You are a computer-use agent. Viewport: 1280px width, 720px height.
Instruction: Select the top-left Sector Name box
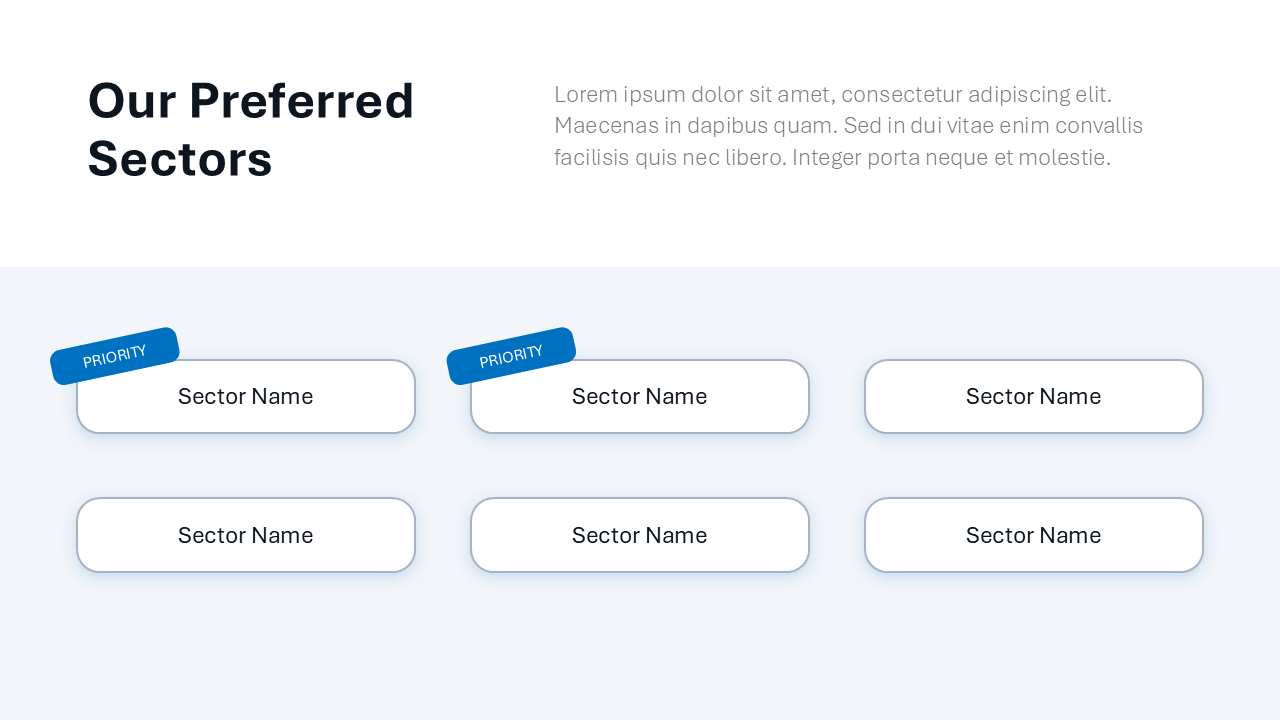coord(246,398)
